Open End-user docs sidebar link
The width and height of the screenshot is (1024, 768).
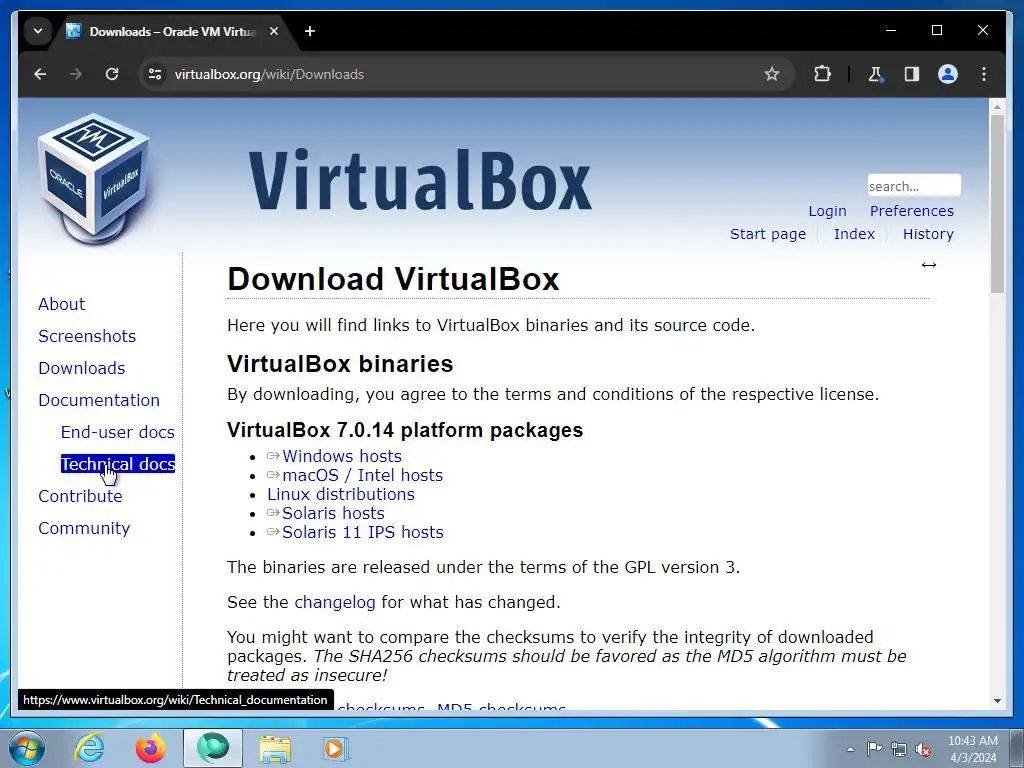point(118,432)
